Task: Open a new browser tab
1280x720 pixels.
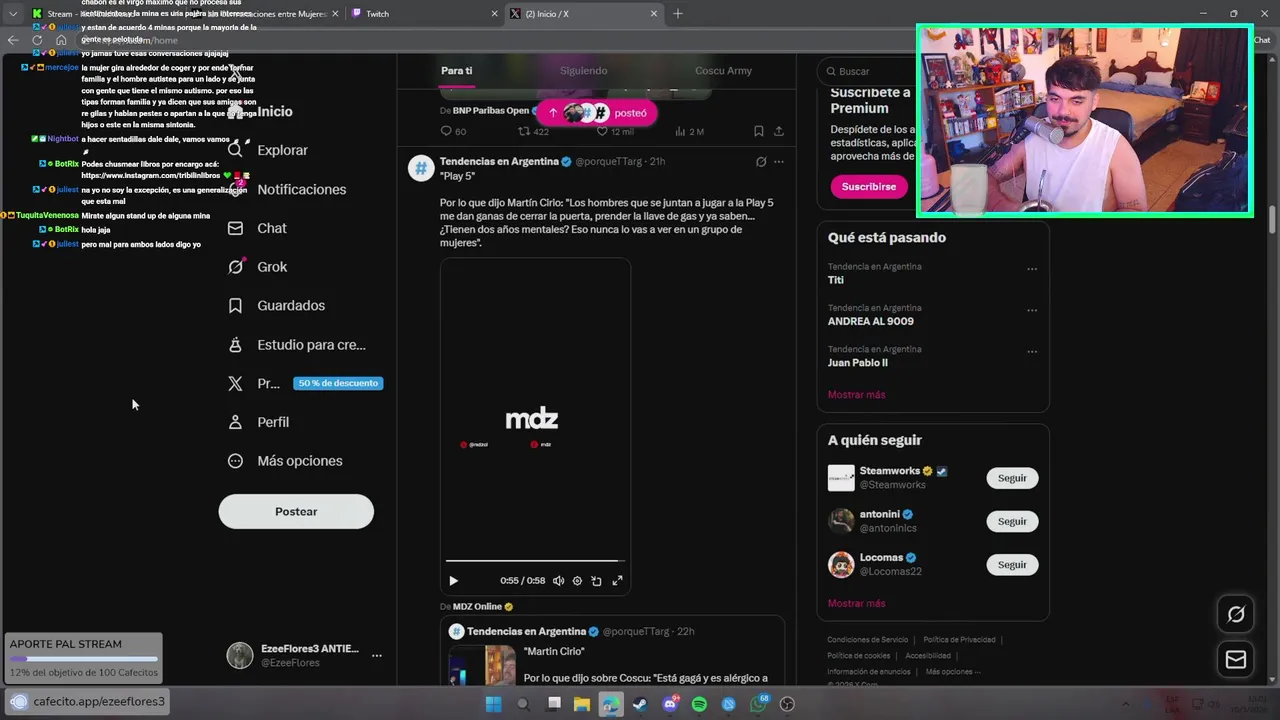Action: point(678,14)
